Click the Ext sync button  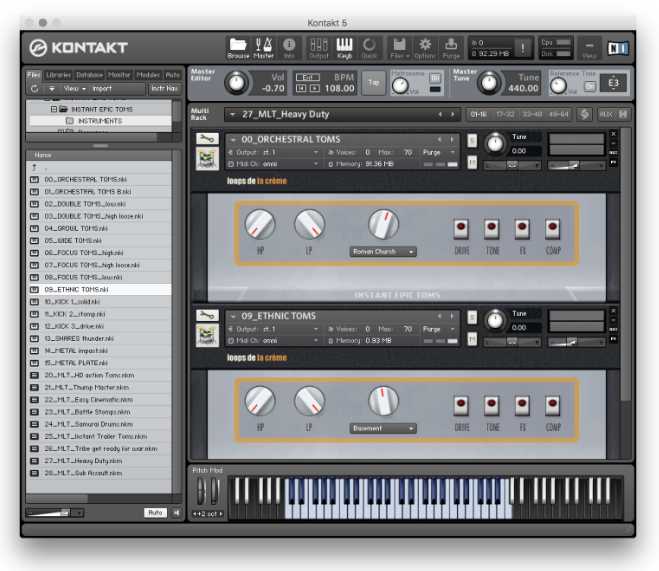(x=308, y=77)
